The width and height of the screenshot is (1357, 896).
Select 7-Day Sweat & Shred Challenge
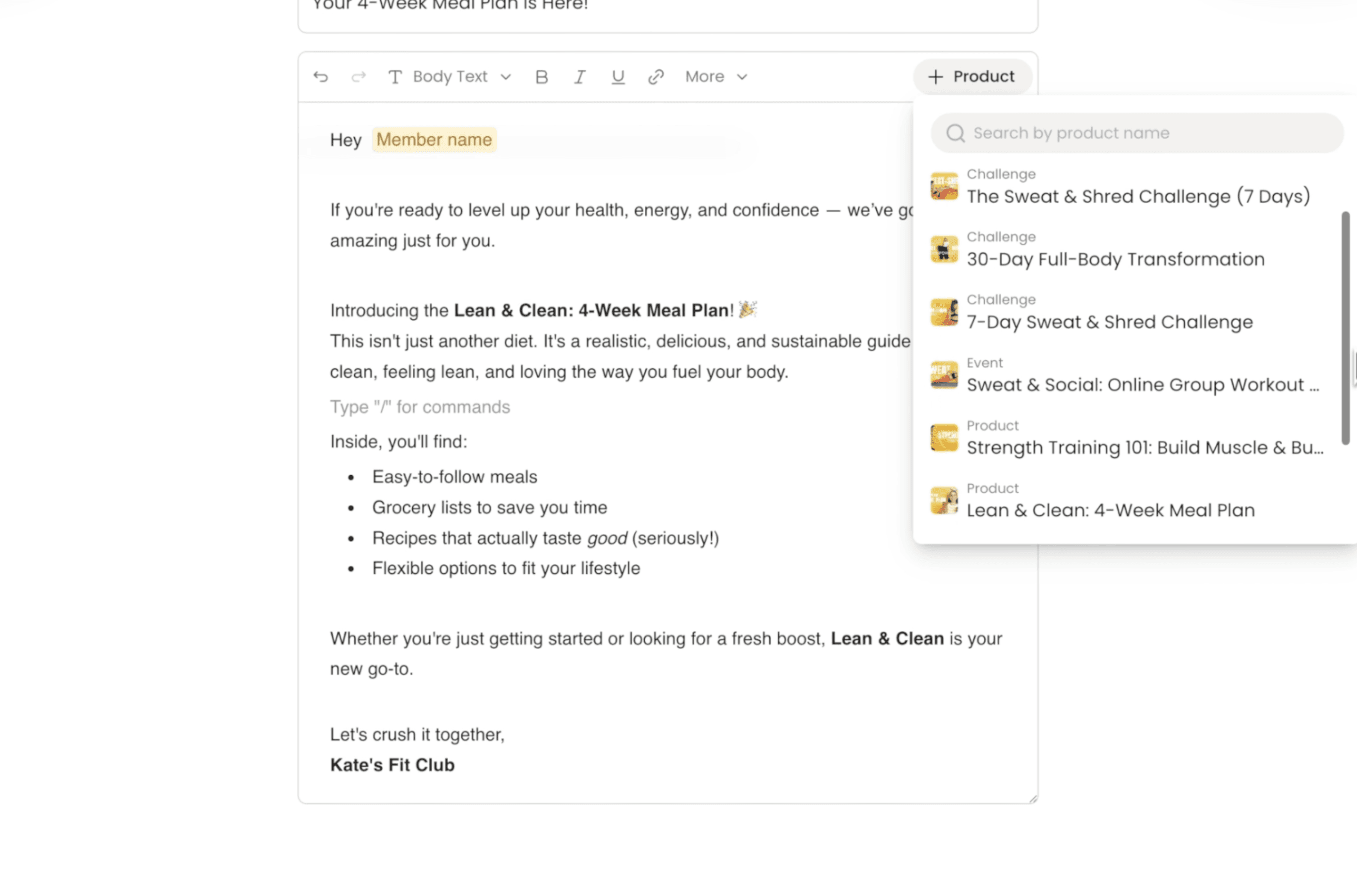pos(1109,322)
